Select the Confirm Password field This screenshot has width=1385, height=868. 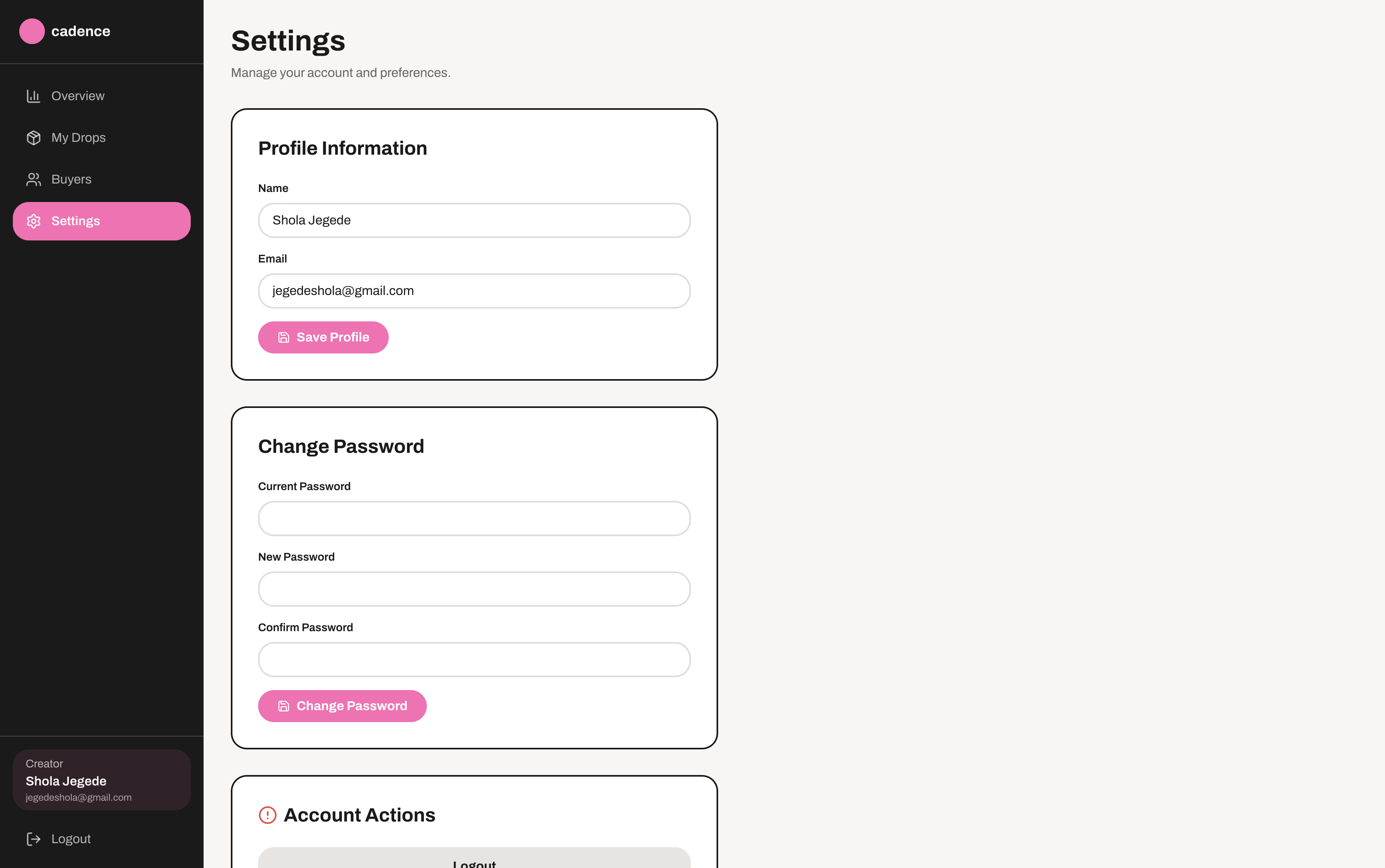pos(474,660)
